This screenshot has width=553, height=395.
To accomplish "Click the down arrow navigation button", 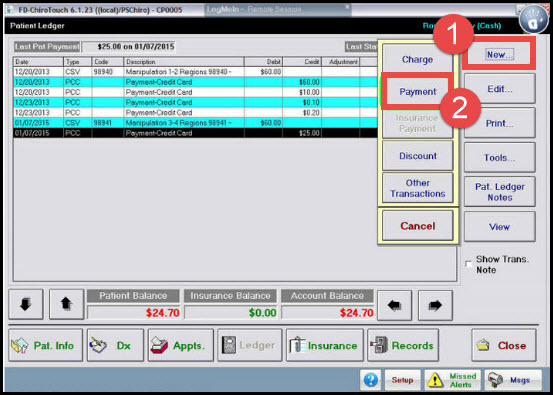I will 26,304.
